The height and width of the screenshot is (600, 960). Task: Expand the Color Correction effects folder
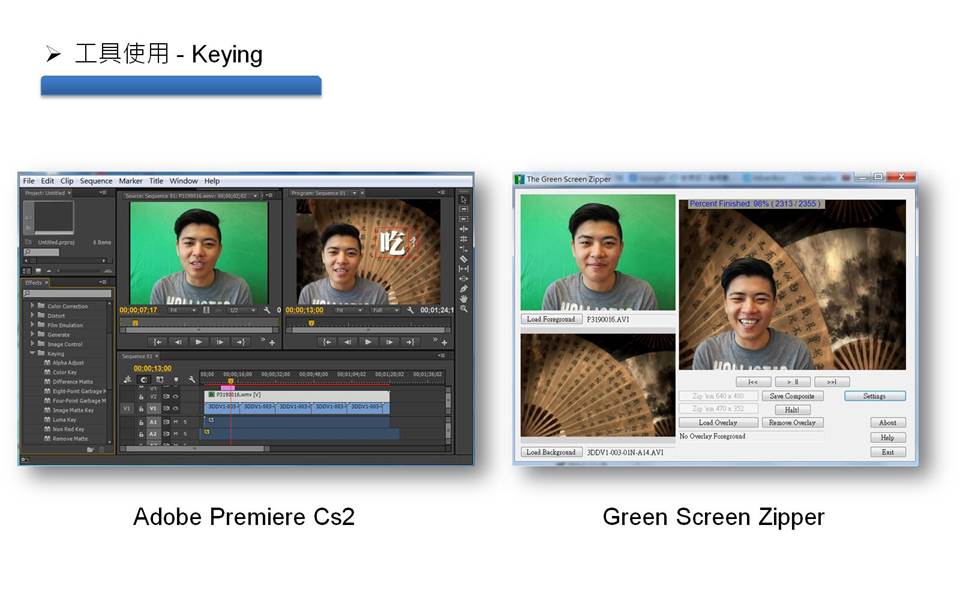coord(32,306)
